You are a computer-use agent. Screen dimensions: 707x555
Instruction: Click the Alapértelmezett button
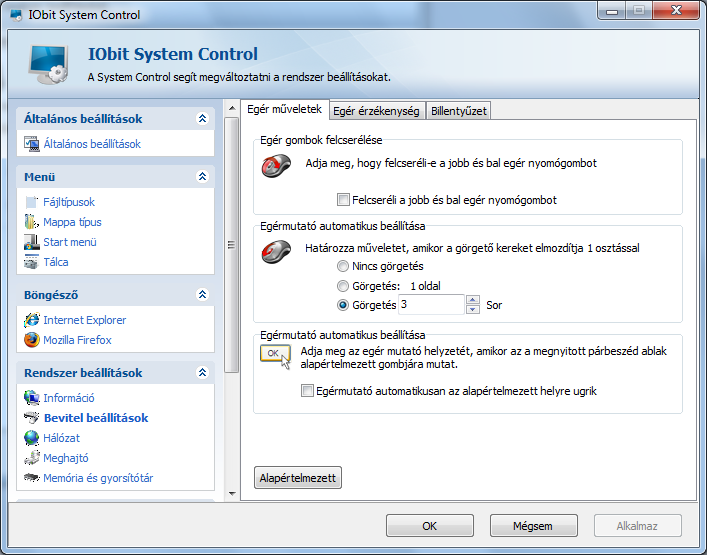pyautogui.click(x=298, y=478)
